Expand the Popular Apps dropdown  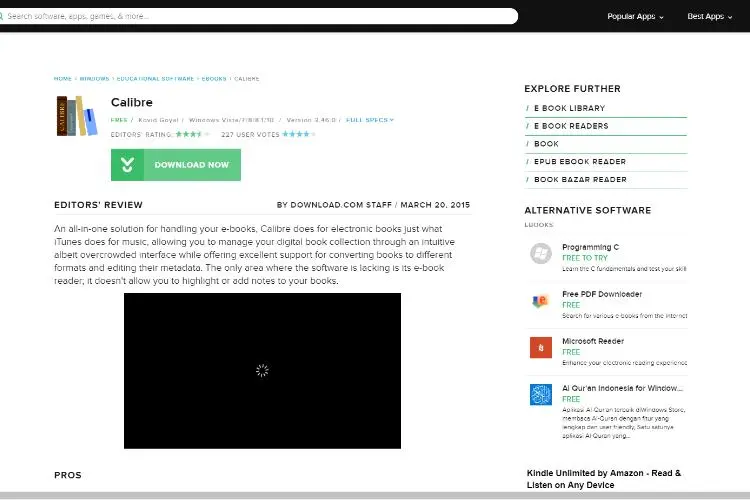pyautogui.click(x=635, y=16)
